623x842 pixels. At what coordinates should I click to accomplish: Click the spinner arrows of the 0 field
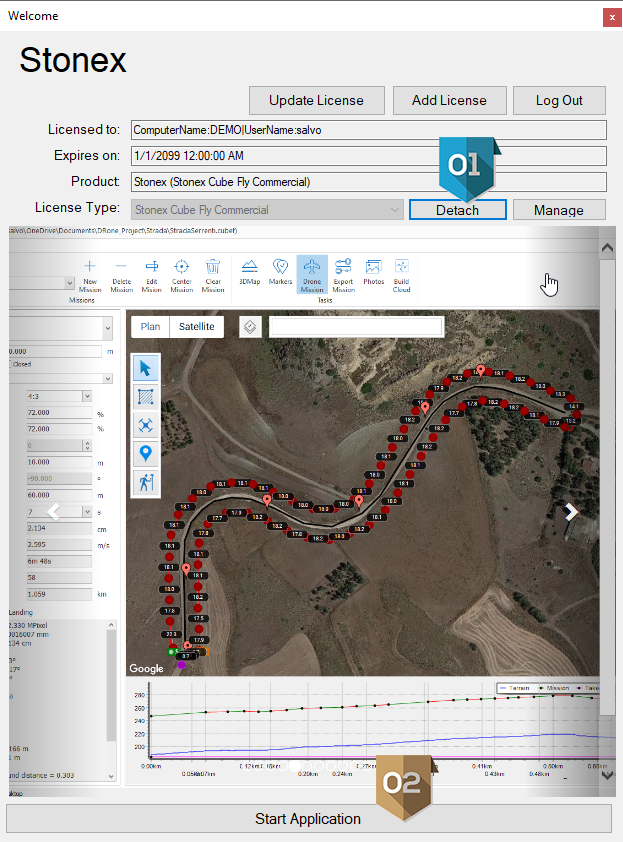pos(88,446)
